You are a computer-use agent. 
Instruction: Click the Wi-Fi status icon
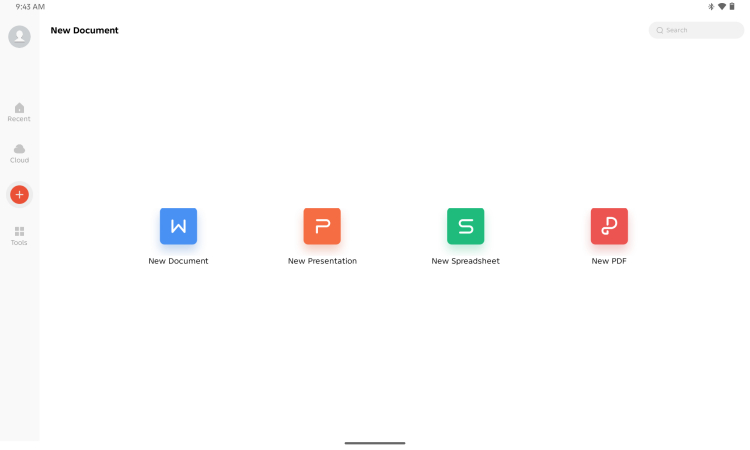(722, 7)
